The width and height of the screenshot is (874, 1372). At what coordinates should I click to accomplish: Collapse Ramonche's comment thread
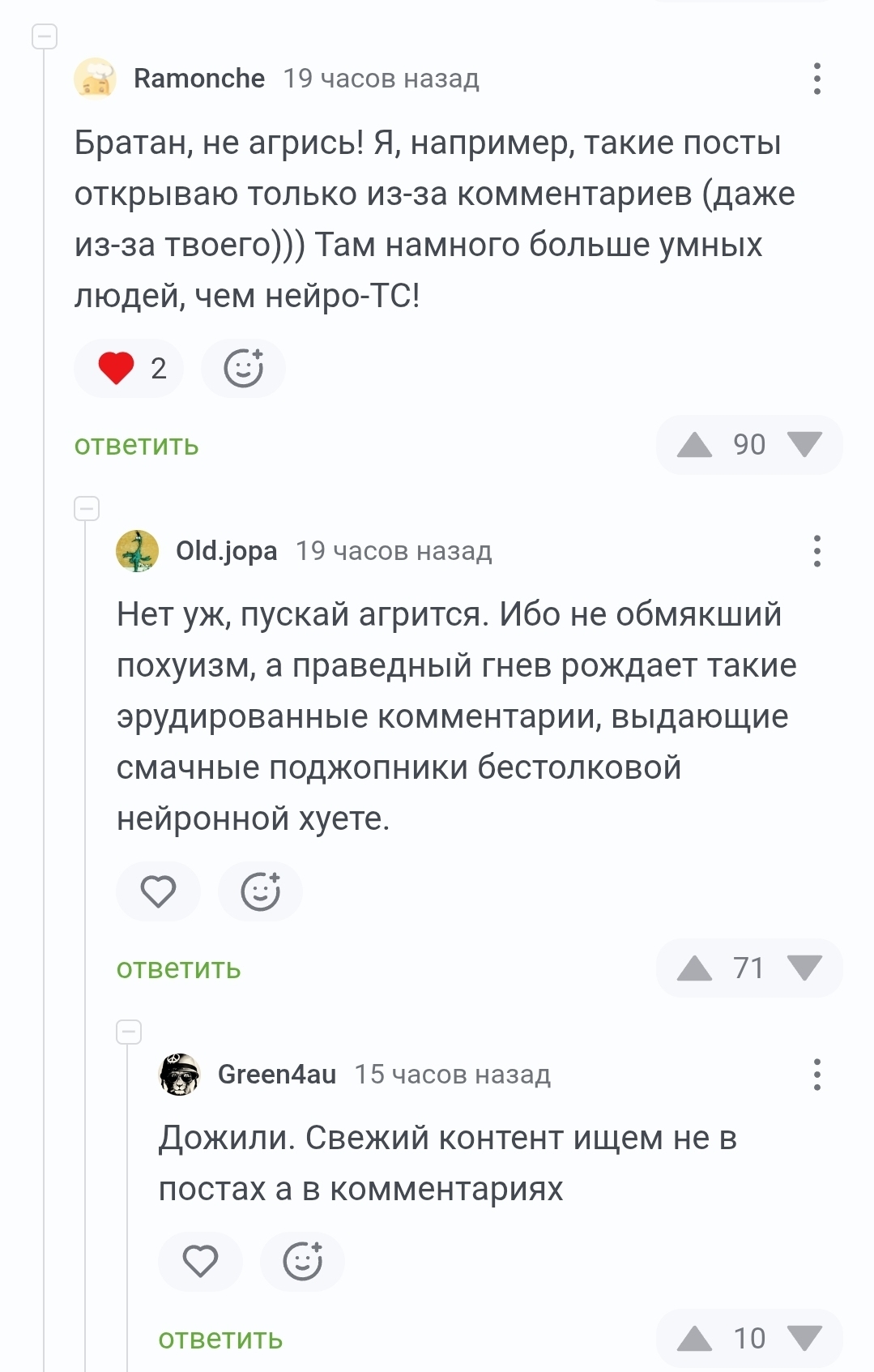[x=45, y=36]
